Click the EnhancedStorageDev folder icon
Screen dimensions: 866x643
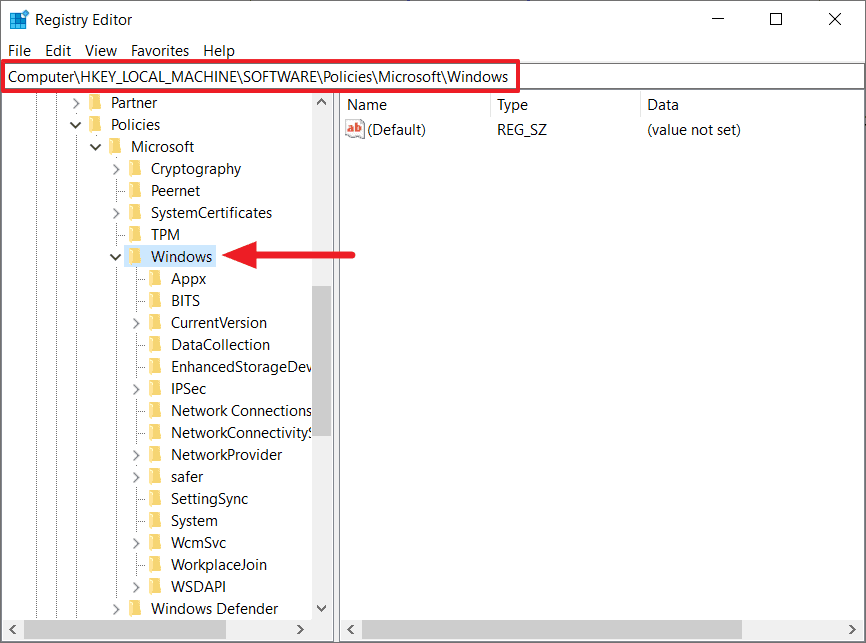pos(156,367)
